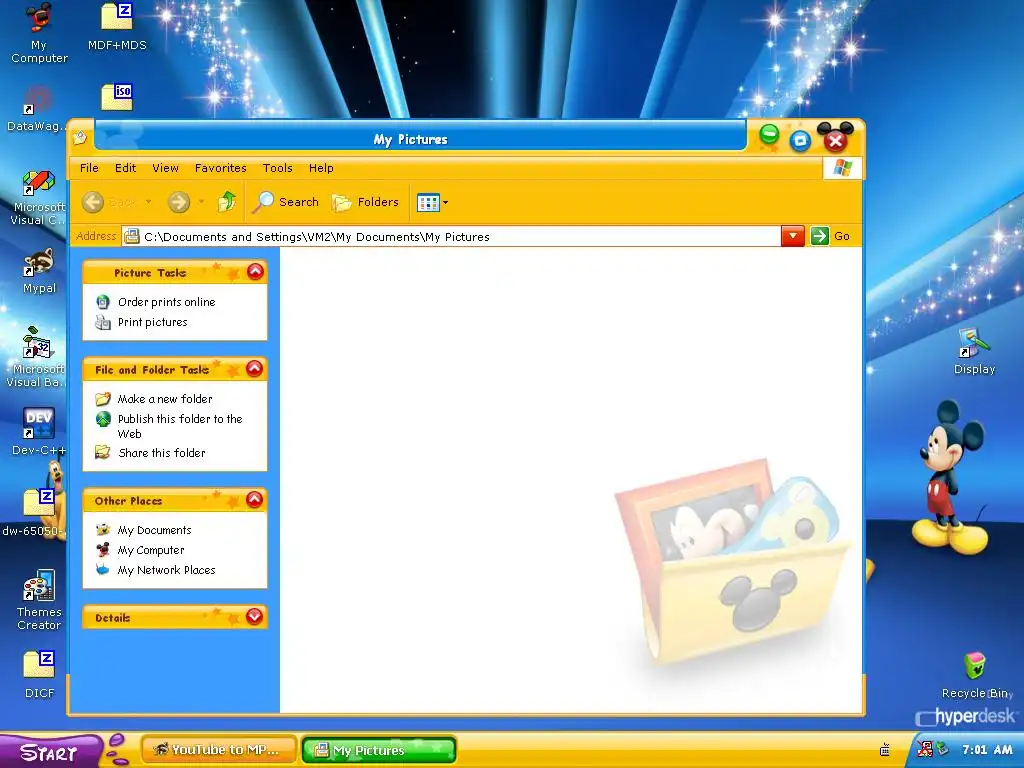This screenshot has height=768, width=1024.
Task: Launch Microsoft Visual Basic desktop shortcut
Action: click(37, 357)
